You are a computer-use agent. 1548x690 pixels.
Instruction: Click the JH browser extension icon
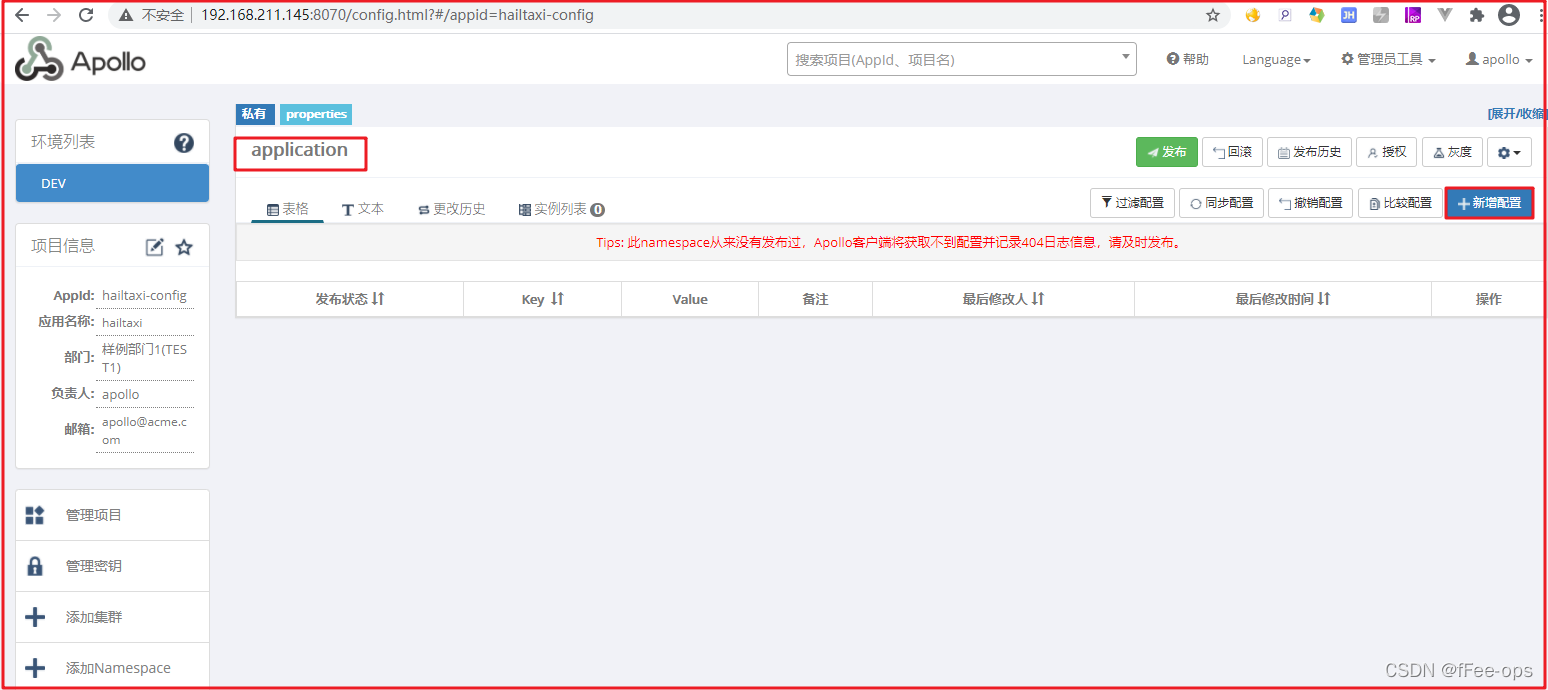(x=1348, y=15)
